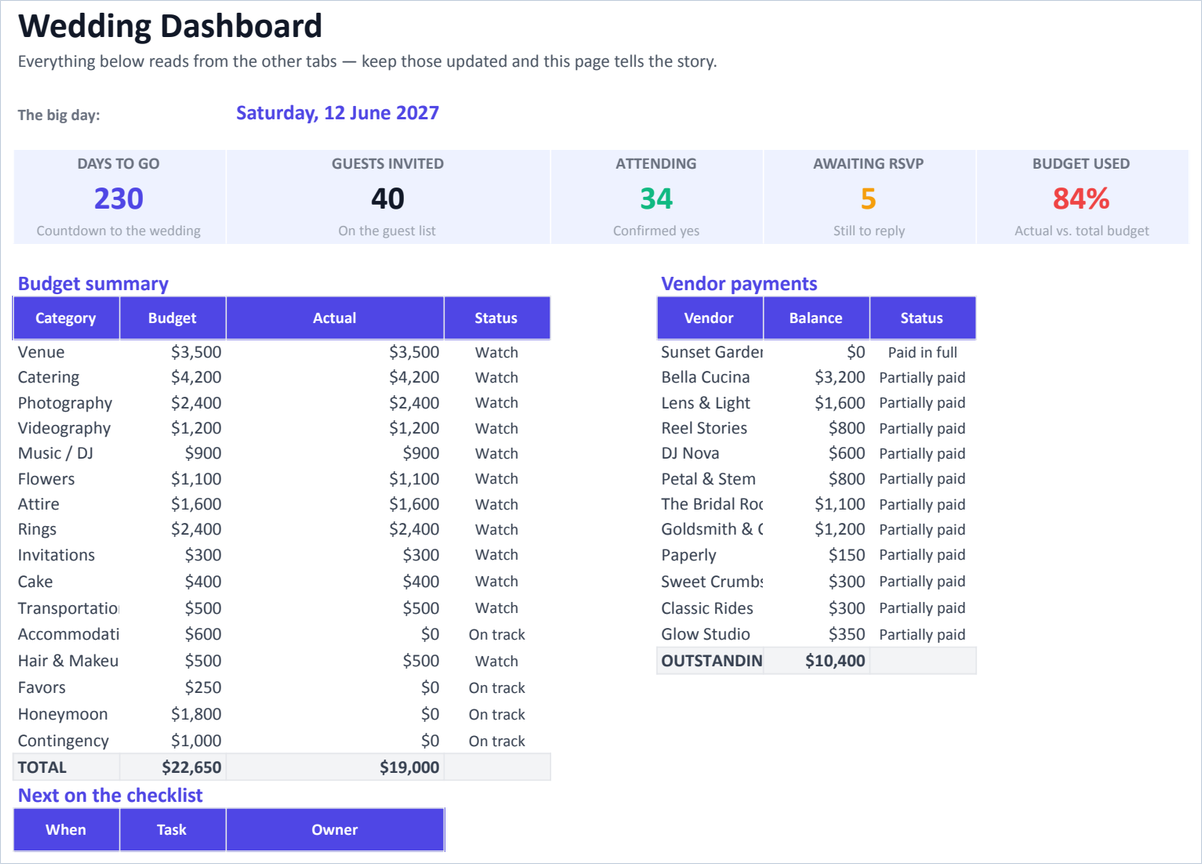Click the Attending count 34
The width and height of the screenshot is (1202, 864).
pyautogui.click(x=656, y=198)
